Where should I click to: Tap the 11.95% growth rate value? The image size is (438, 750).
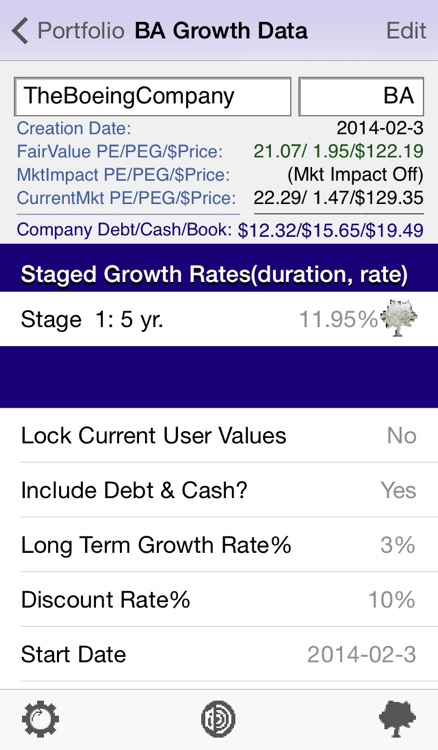pyautogui.click(x=338, y=319)
